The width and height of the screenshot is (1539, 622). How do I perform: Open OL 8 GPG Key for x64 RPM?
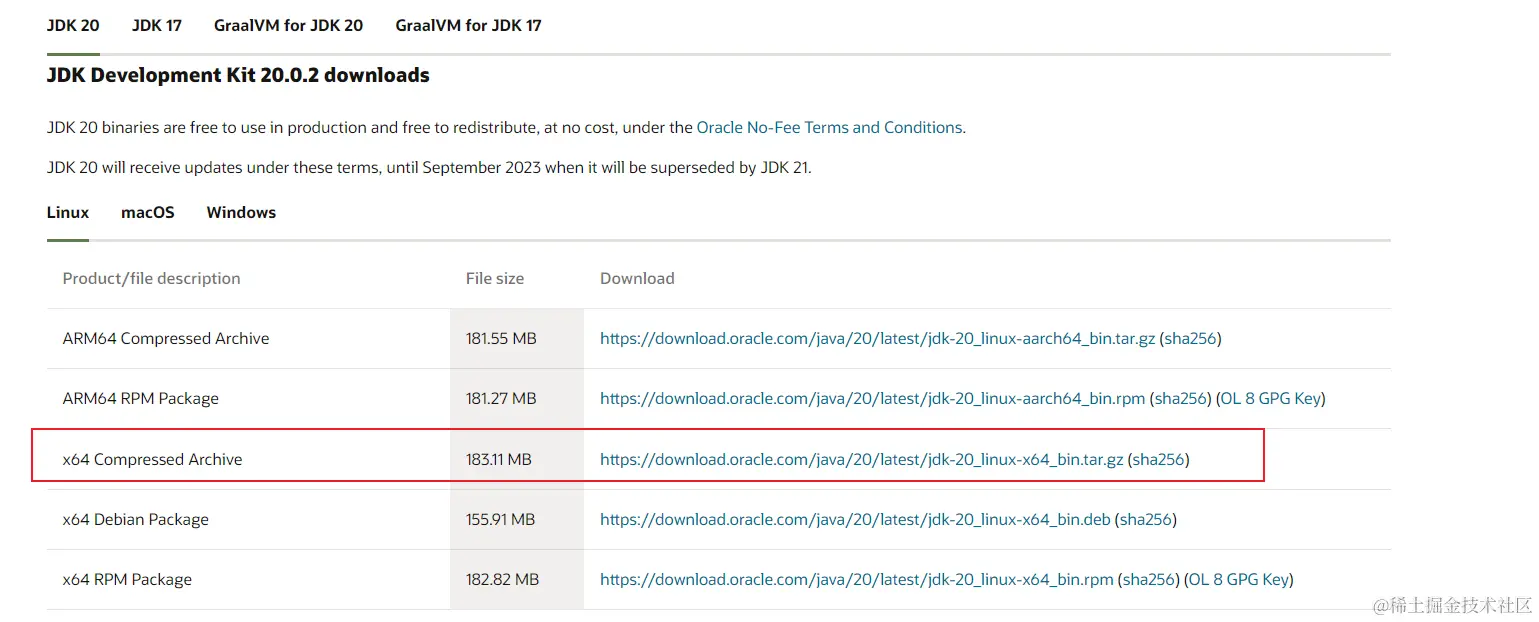tap(1238, 579)
